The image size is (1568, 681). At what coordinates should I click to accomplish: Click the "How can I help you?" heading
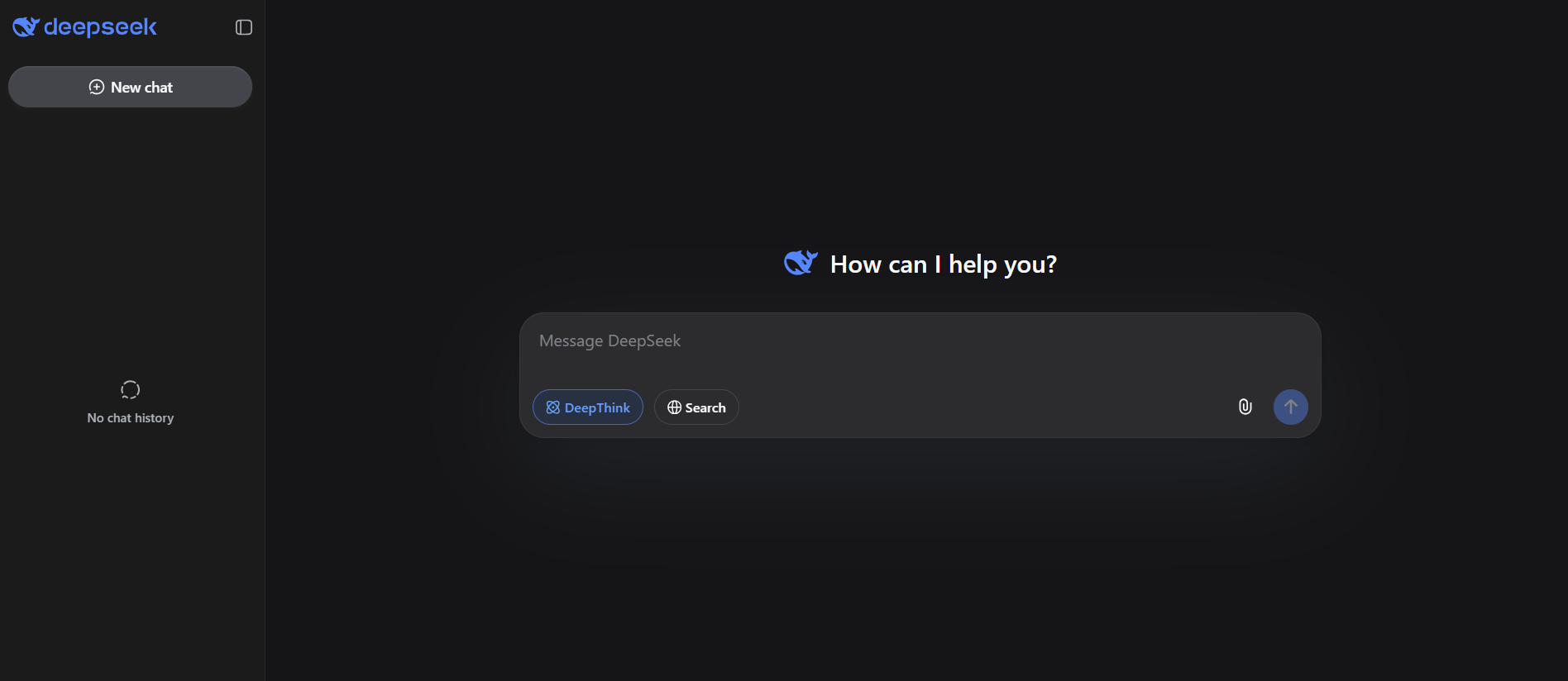click(943, 264)
